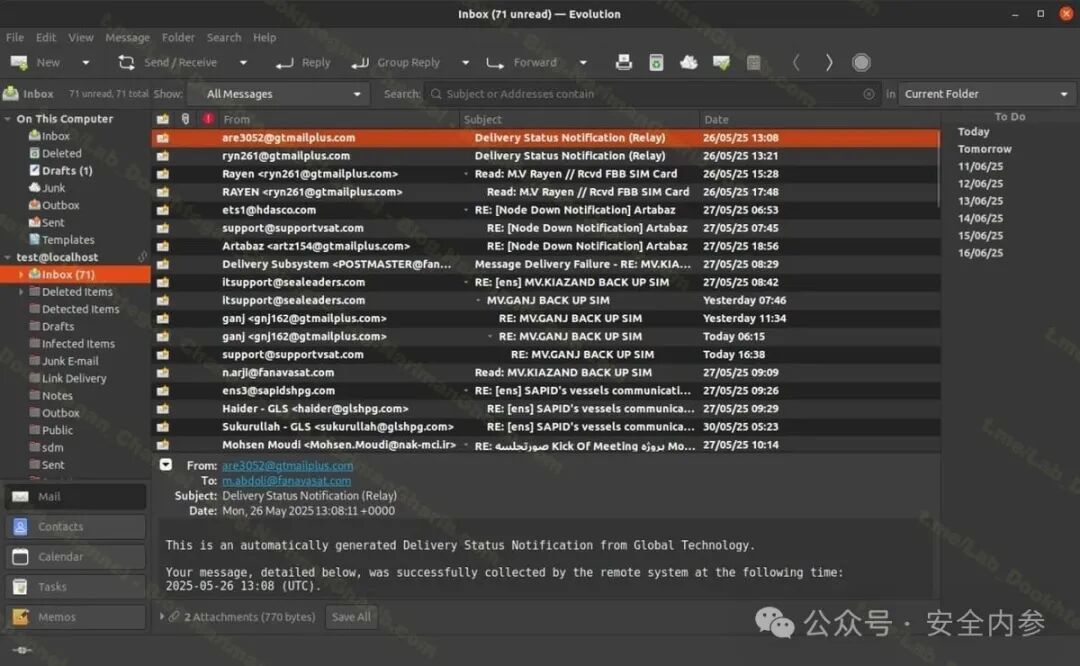The image size is (1080, 666).
Task: Select Tomorrow in To Do pane
Action: tap(984, 149)
